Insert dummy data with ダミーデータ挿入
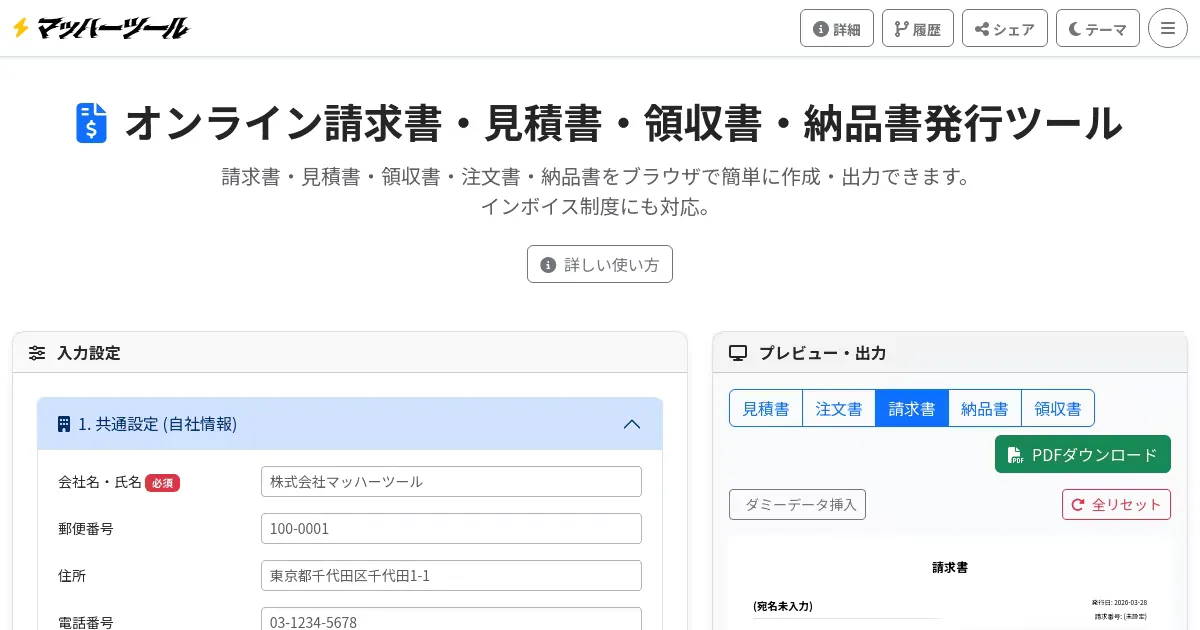Viewport: 1200px width, 630px height. pyautogui.click(x=797, y=504)
